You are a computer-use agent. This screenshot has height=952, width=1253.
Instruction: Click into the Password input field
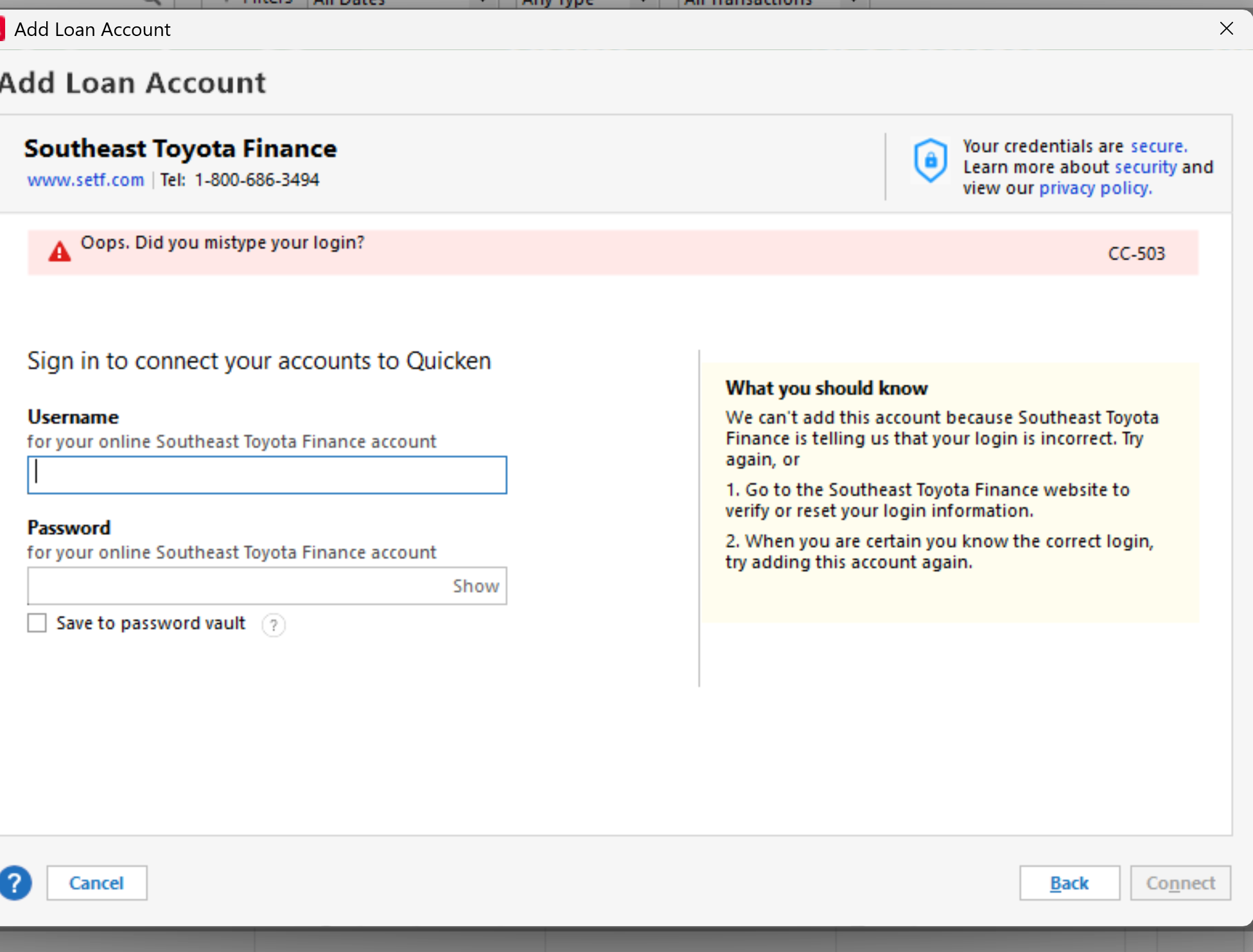[x=238, y=586]
